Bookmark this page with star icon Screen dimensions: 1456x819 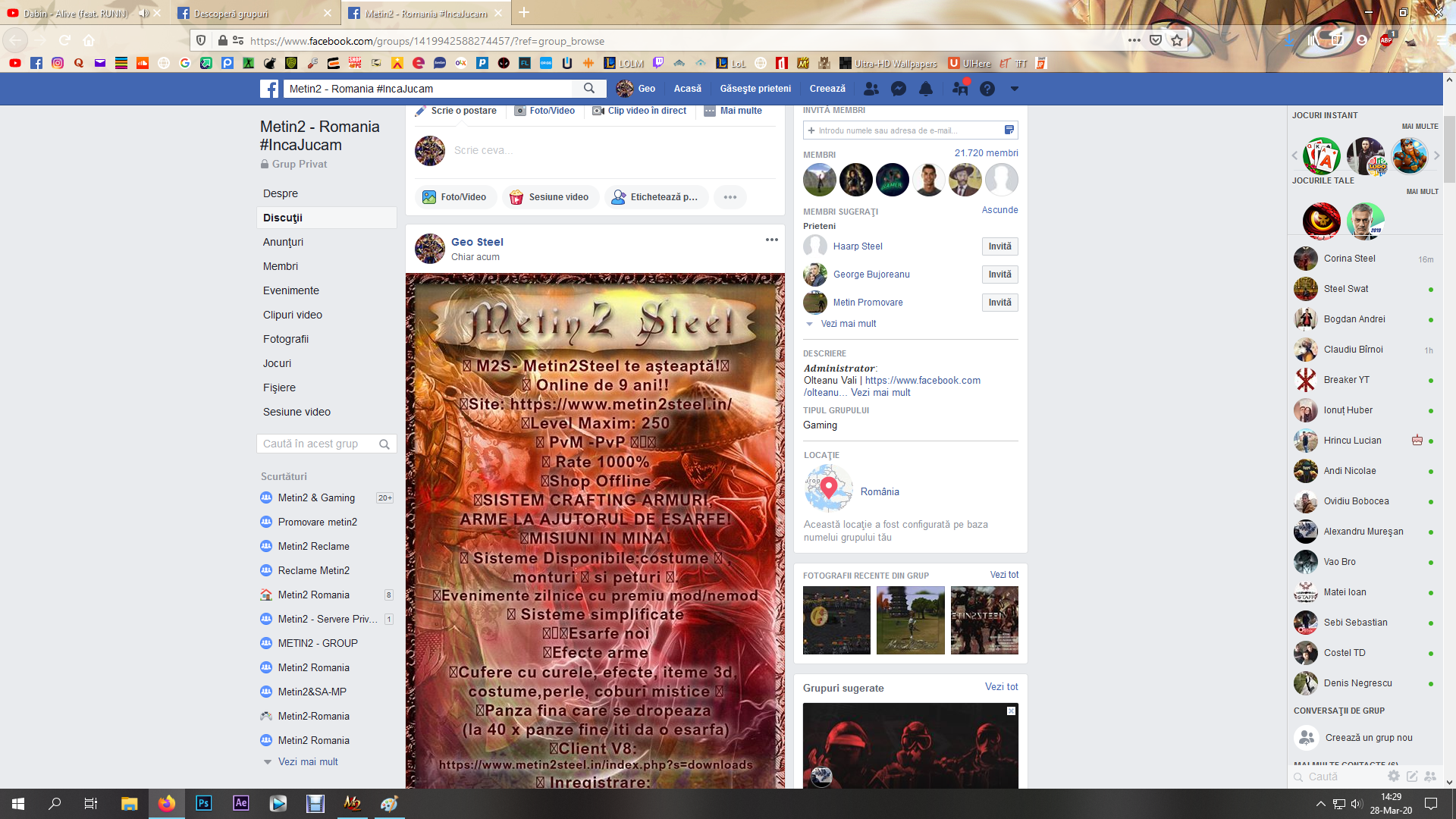pos(1176,41)
